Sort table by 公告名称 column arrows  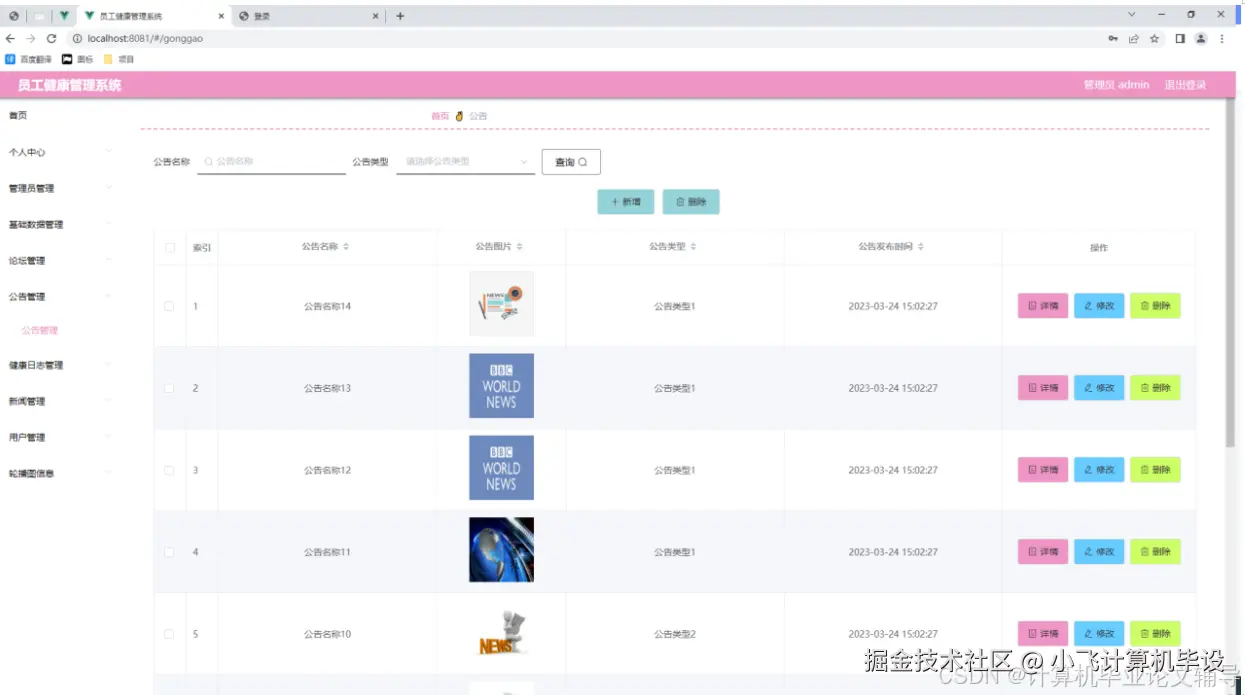[x=346, y=247]
